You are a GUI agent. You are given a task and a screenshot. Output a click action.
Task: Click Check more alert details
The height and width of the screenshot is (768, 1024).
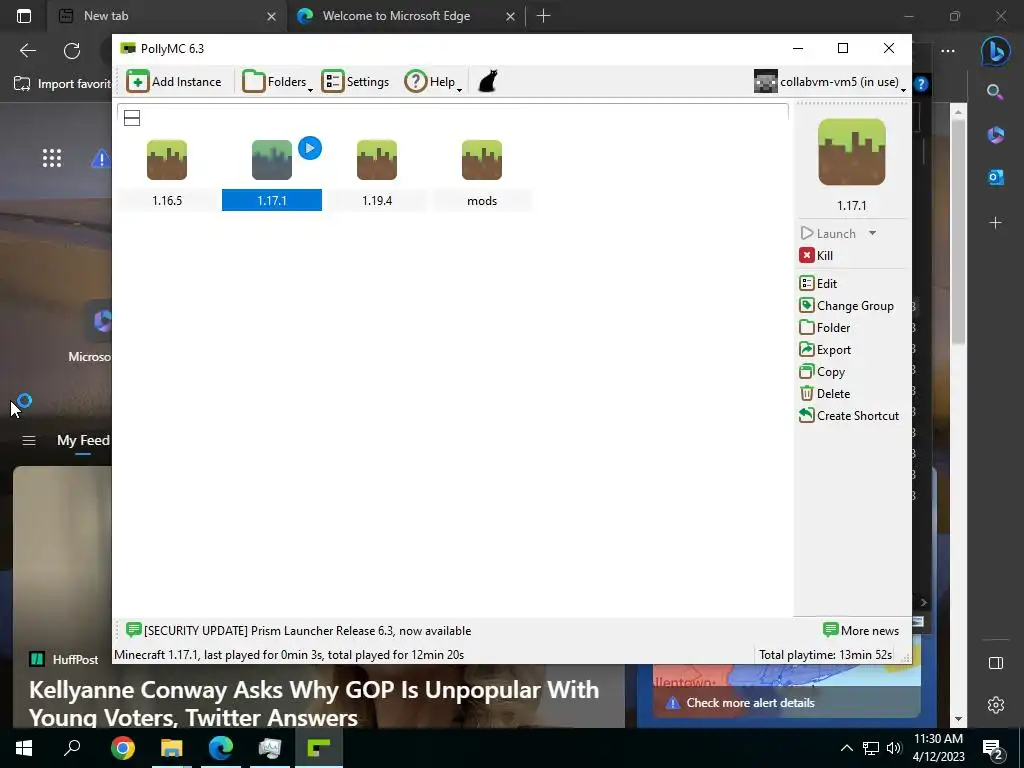(x=750, y=703)
